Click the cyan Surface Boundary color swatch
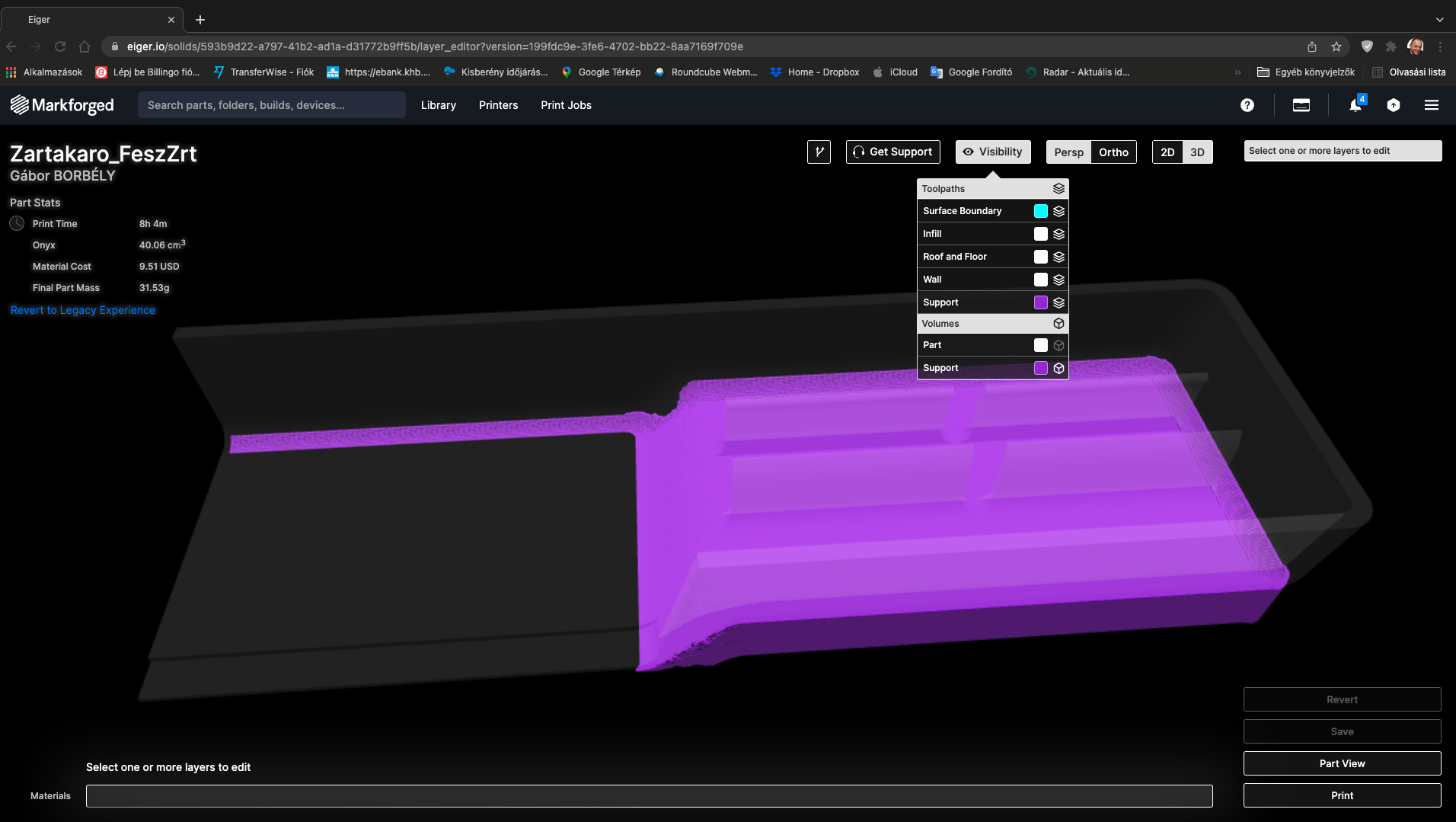Screen dimensions: 1456x822 (1041, 211)
